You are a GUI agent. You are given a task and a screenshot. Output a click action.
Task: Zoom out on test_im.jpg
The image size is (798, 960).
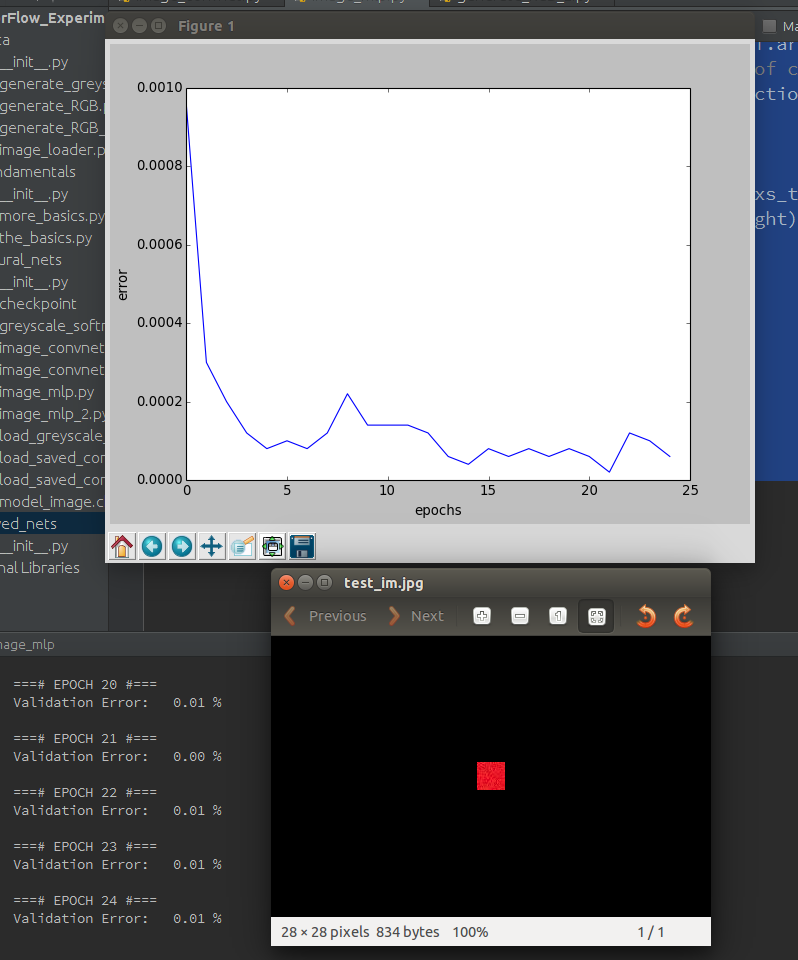pos(520,616)
